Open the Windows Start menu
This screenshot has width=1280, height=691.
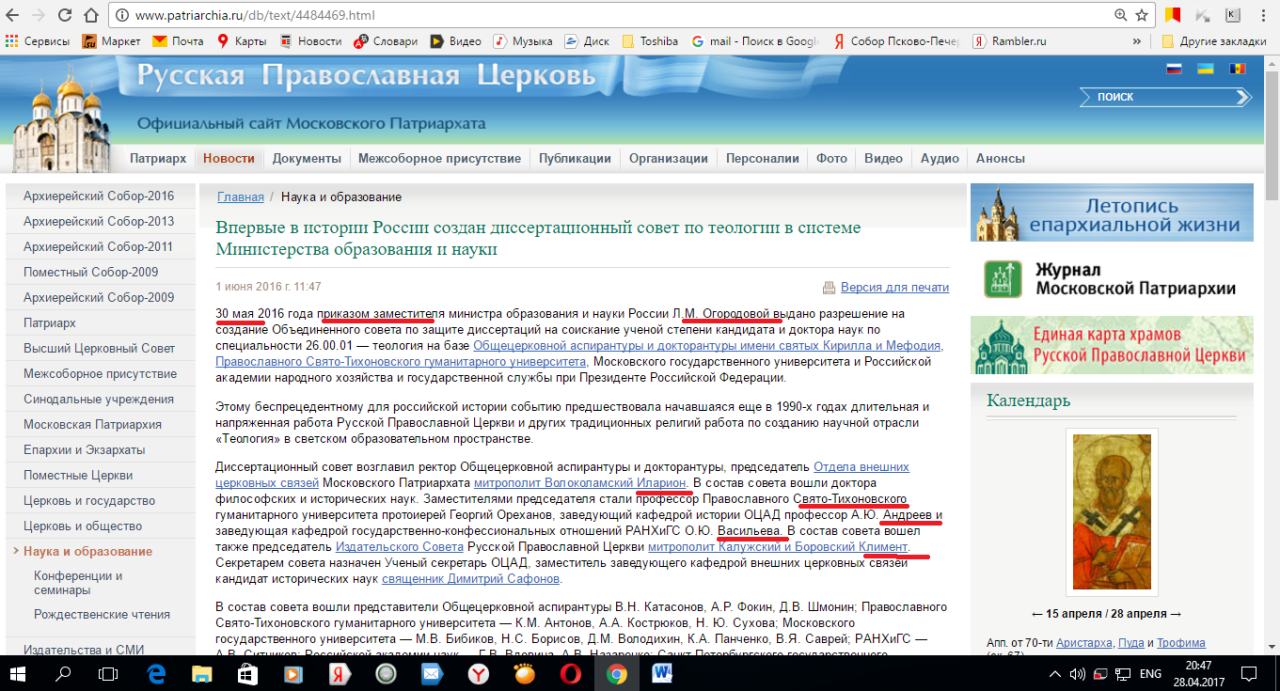pyautogui.click(x=17, y=673)
